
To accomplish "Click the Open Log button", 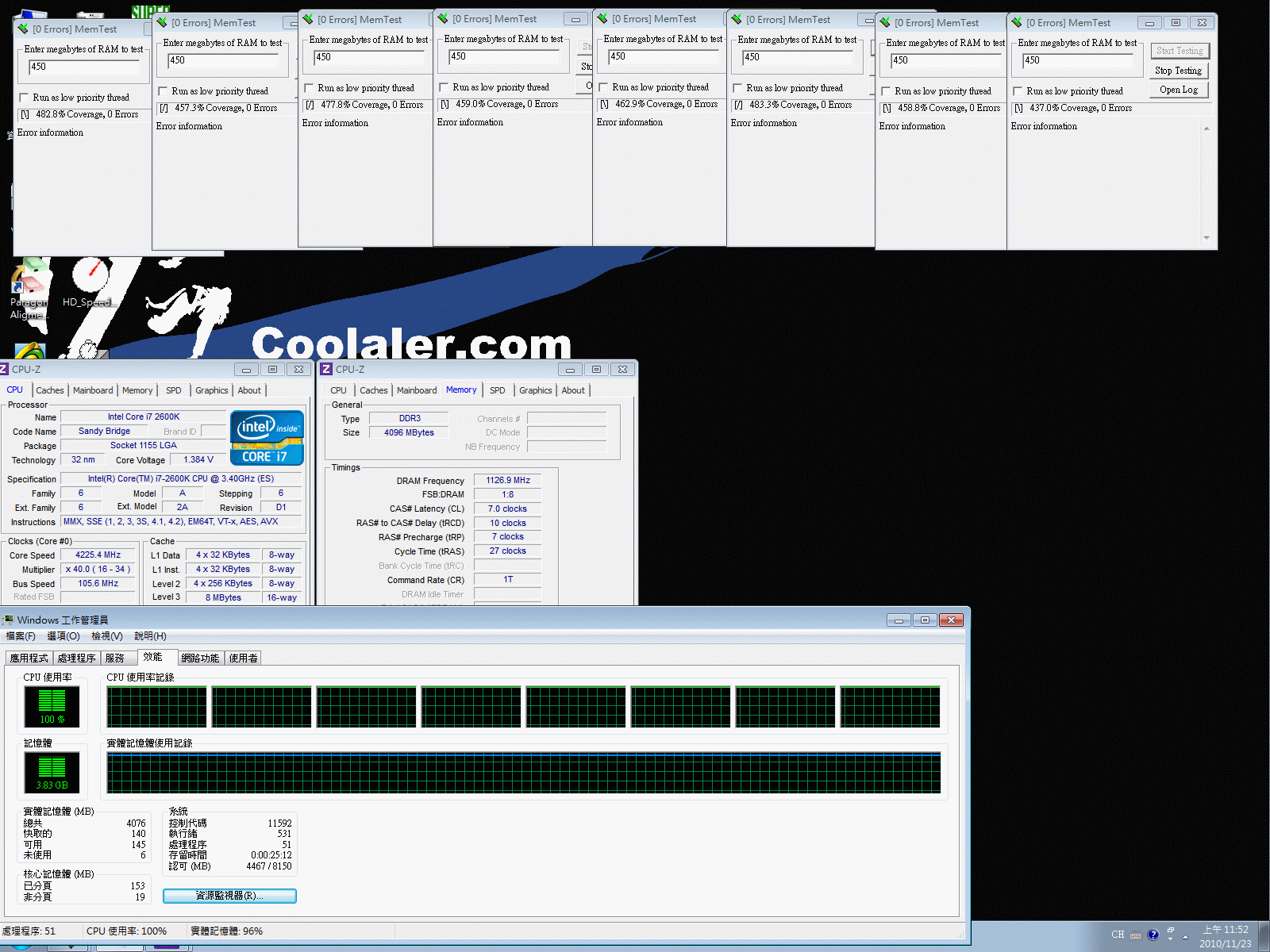I will (1180, 90).
